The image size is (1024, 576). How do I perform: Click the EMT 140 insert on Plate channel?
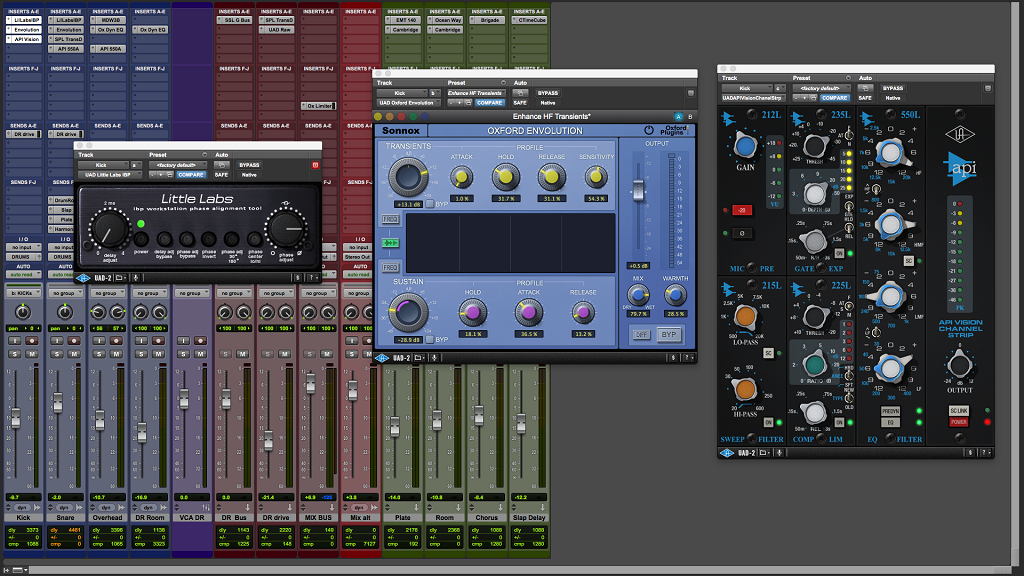click(403, 20)
